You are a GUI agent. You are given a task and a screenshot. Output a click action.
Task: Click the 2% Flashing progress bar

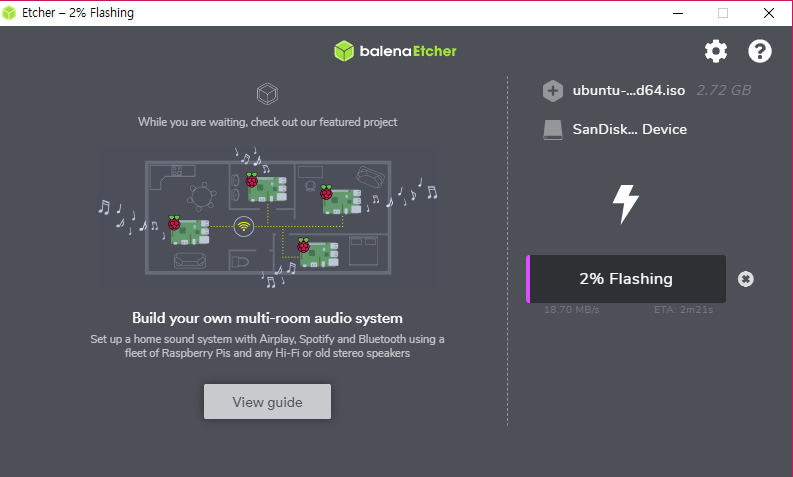[626, 279]
